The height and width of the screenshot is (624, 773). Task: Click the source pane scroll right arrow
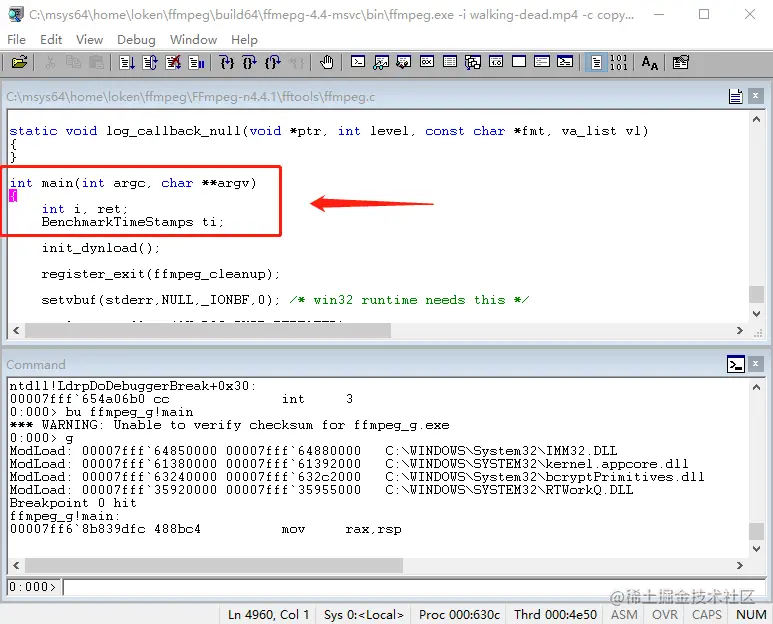(x=740, y=330)
